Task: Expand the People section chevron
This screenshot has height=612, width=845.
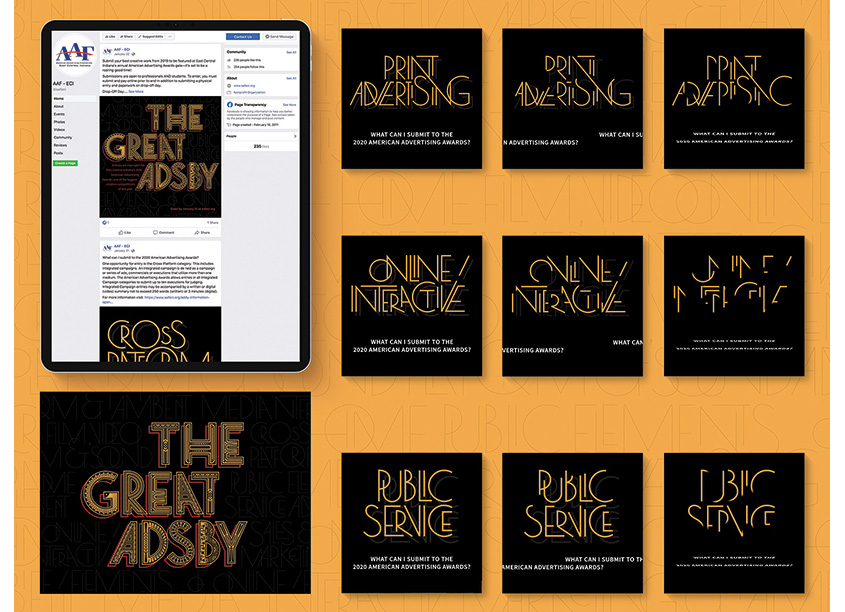Action: tap(295, 136)
